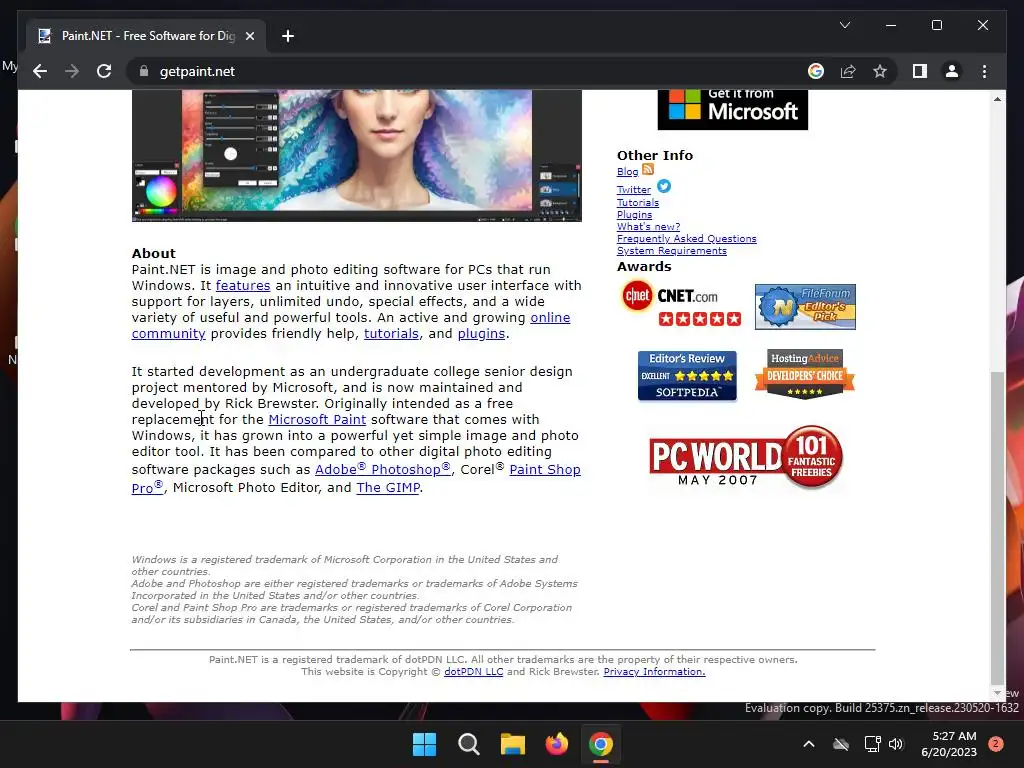Viewport: 1024px width, 768px height.
Task: Click the network tray icon
Action: (x=872, y=744)
